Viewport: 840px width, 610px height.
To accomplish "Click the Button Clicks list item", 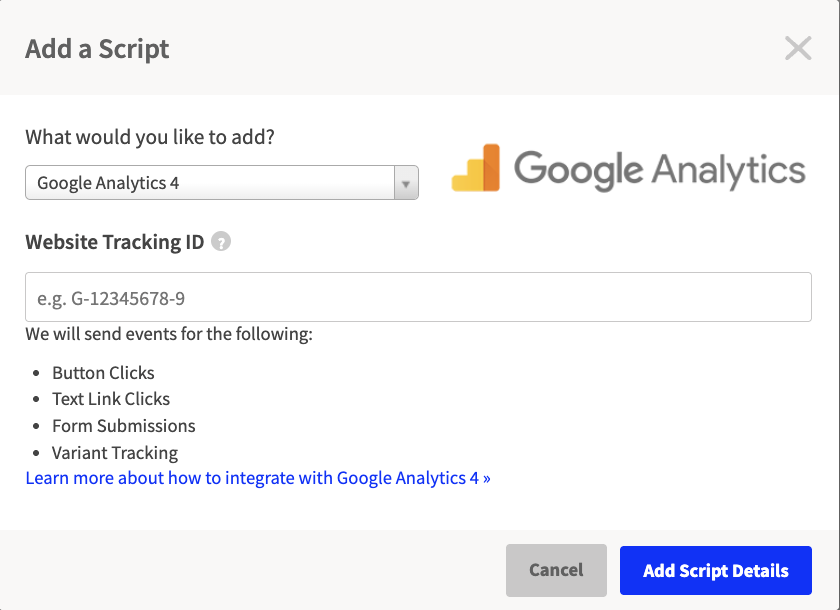I will 103,373.
